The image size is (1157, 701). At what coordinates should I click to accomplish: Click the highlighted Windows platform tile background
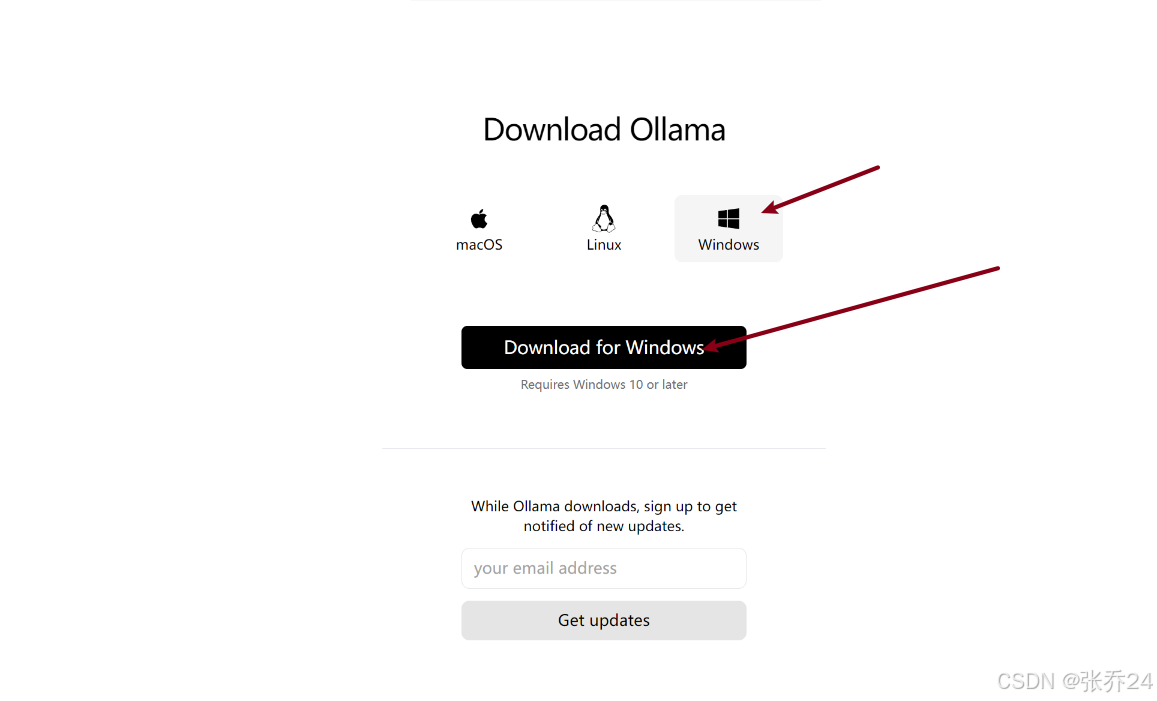click(728, 228)
